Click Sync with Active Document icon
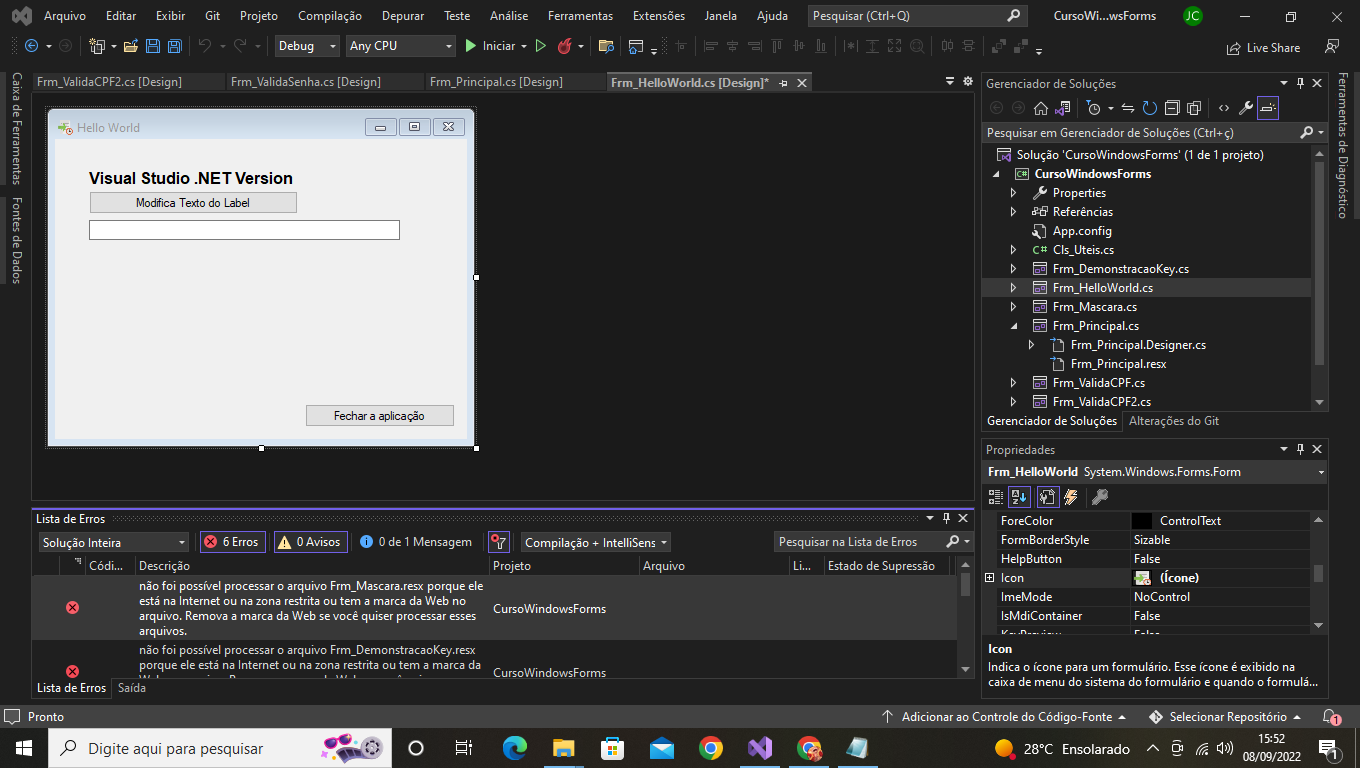 [1128, 108]
